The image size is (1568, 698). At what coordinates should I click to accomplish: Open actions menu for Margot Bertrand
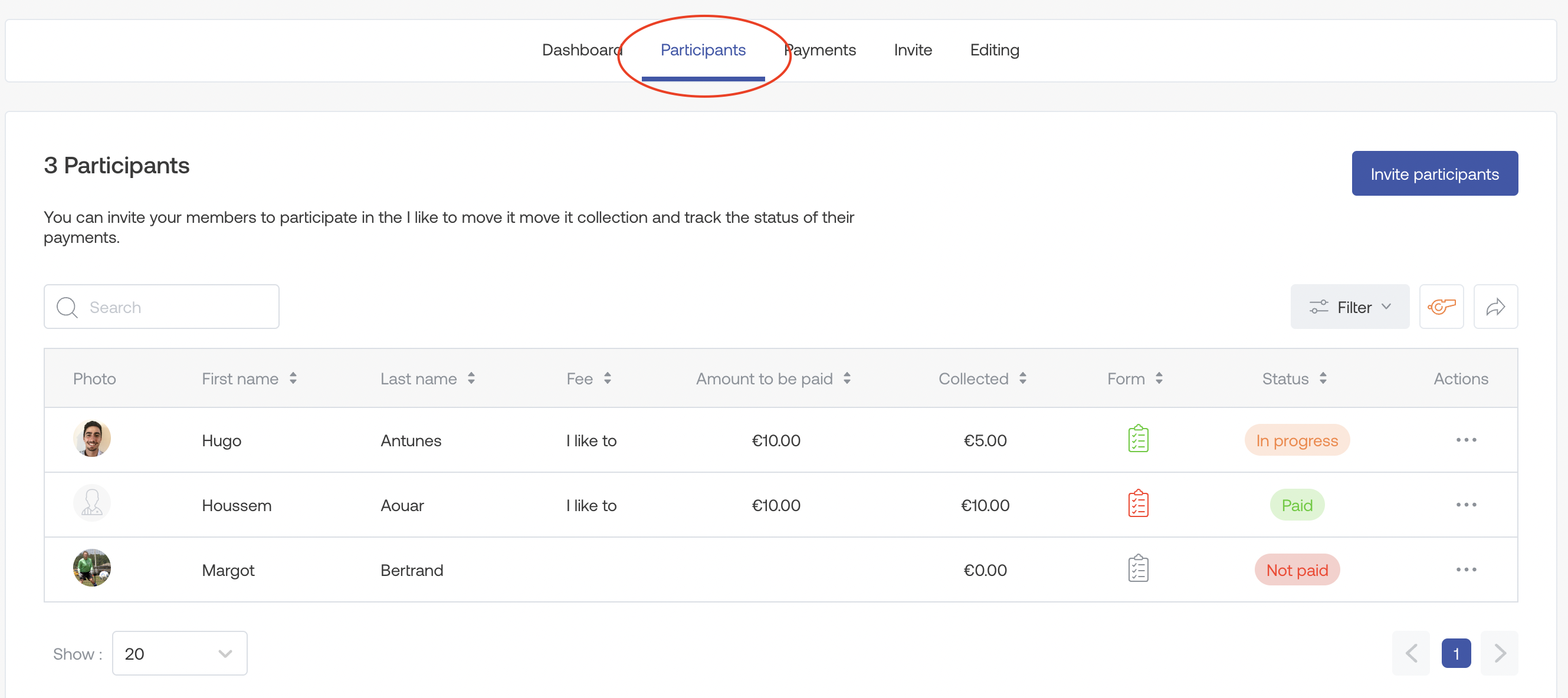(1466, 569)
